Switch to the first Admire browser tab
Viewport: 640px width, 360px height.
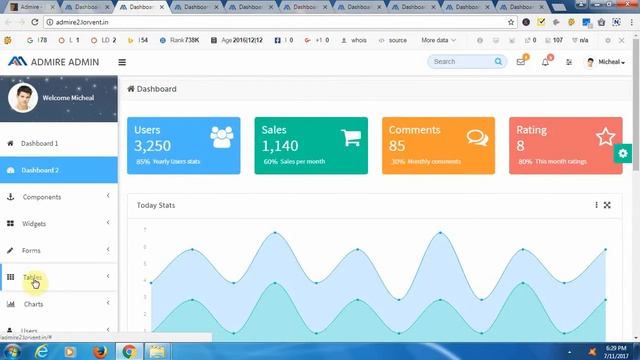[x=31, y=7]
